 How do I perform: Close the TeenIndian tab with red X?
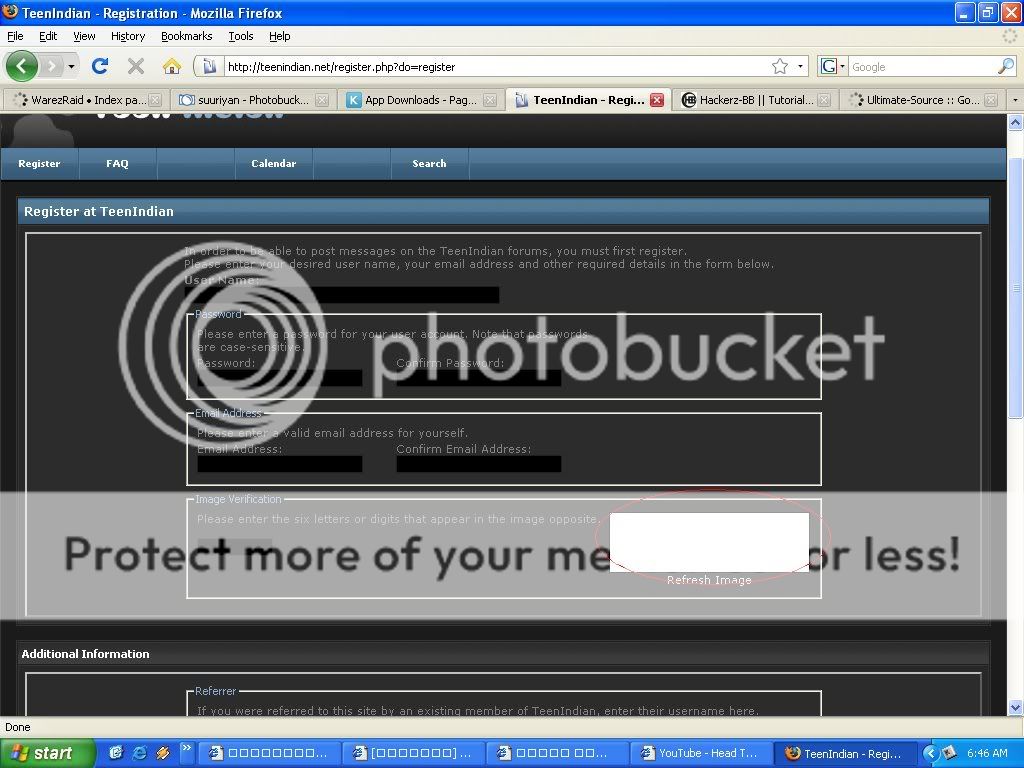pyautogui.click(x=657, y=100)
